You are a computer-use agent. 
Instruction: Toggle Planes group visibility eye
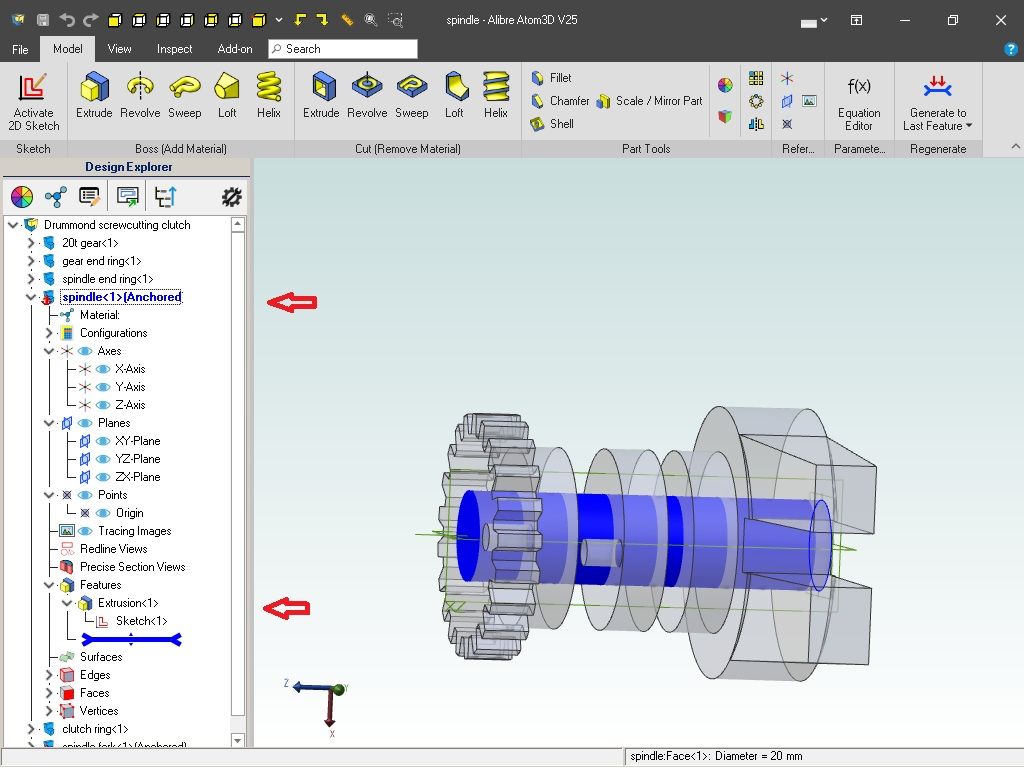85,423
